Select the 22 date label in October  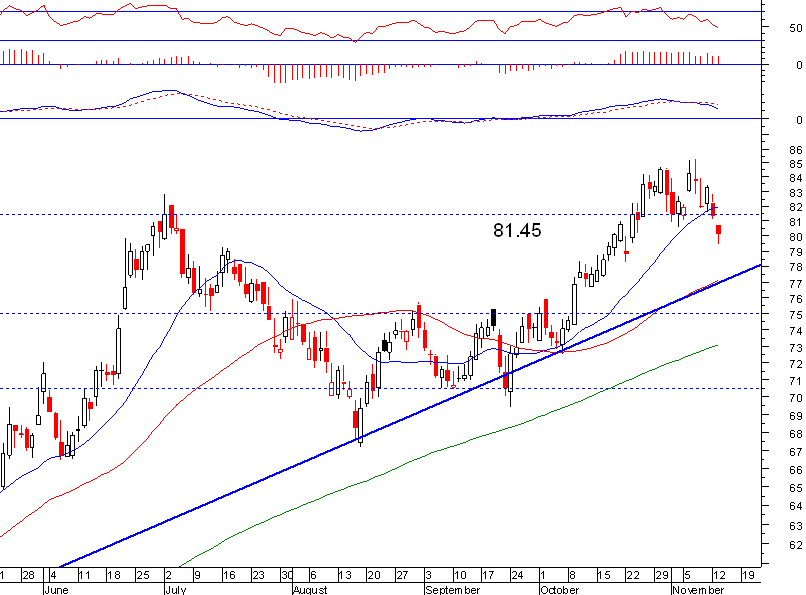[x=632, y=575]
